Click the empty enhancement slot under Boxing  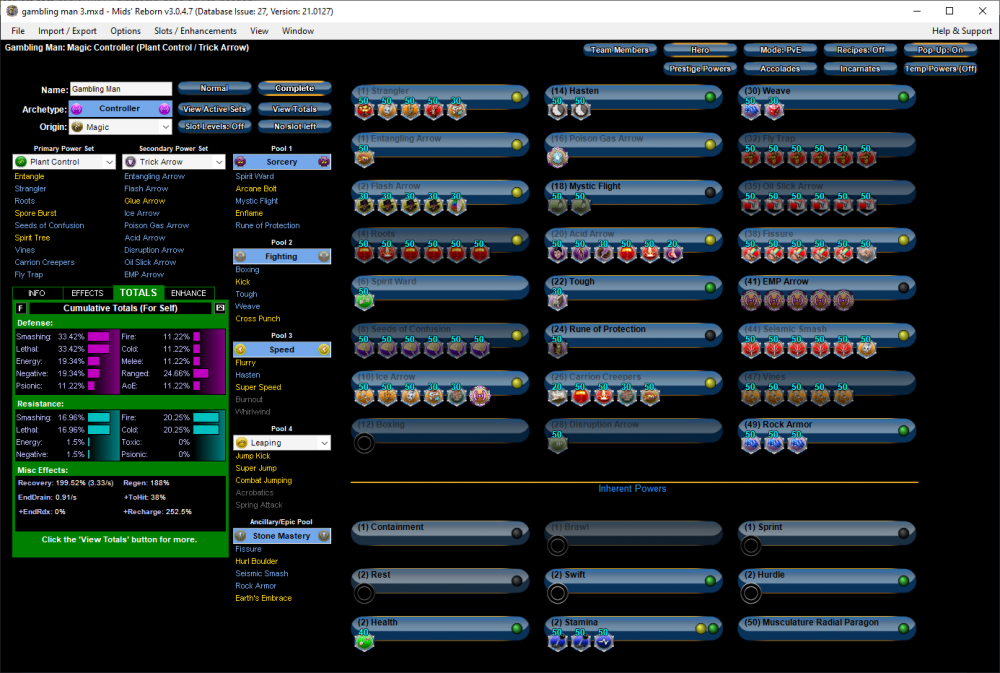tap(364, 443)
